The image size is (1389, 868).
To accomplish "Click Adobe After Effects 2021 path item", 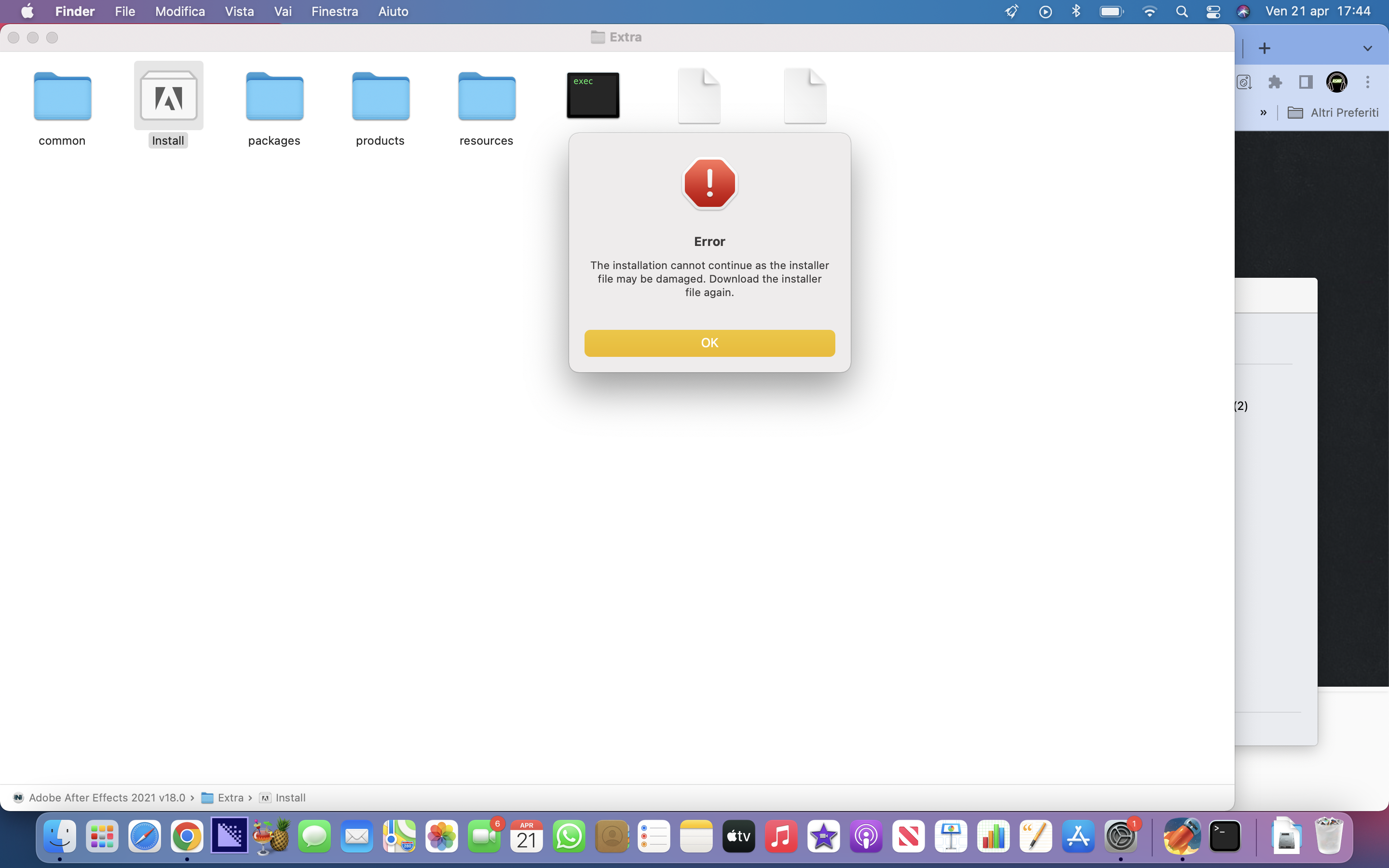I will tap(107, 798).
